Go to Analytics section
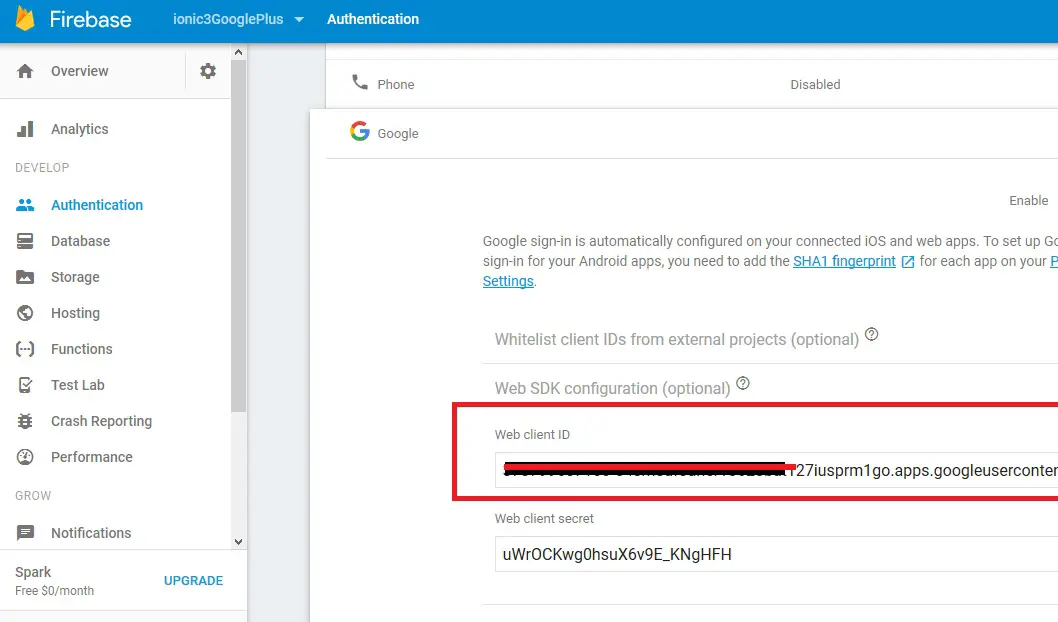Viewport: 1058px width, 622px height. (x=80, y=129)
